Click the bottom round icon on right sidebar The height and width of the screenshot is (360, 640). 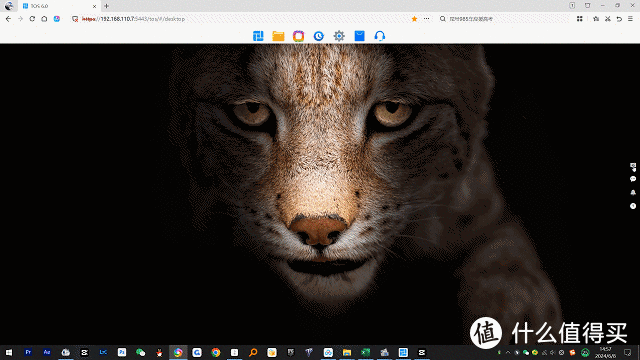tap(633, 206)
